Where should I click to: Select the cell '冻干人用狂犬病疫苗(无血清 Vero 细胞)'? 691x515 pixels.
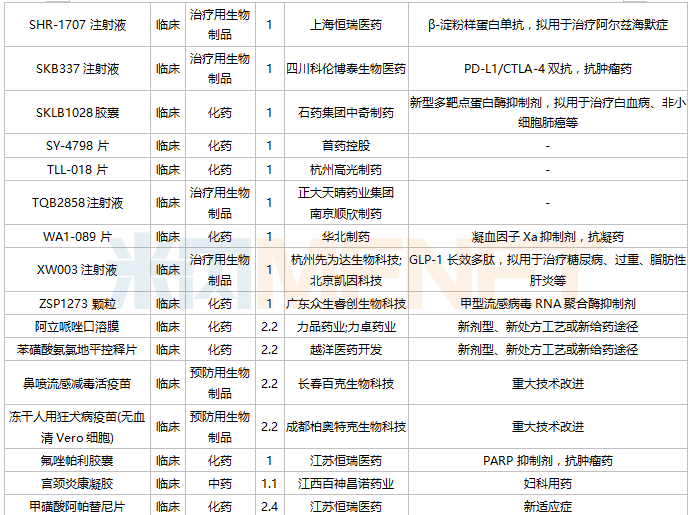click(78, 426)
